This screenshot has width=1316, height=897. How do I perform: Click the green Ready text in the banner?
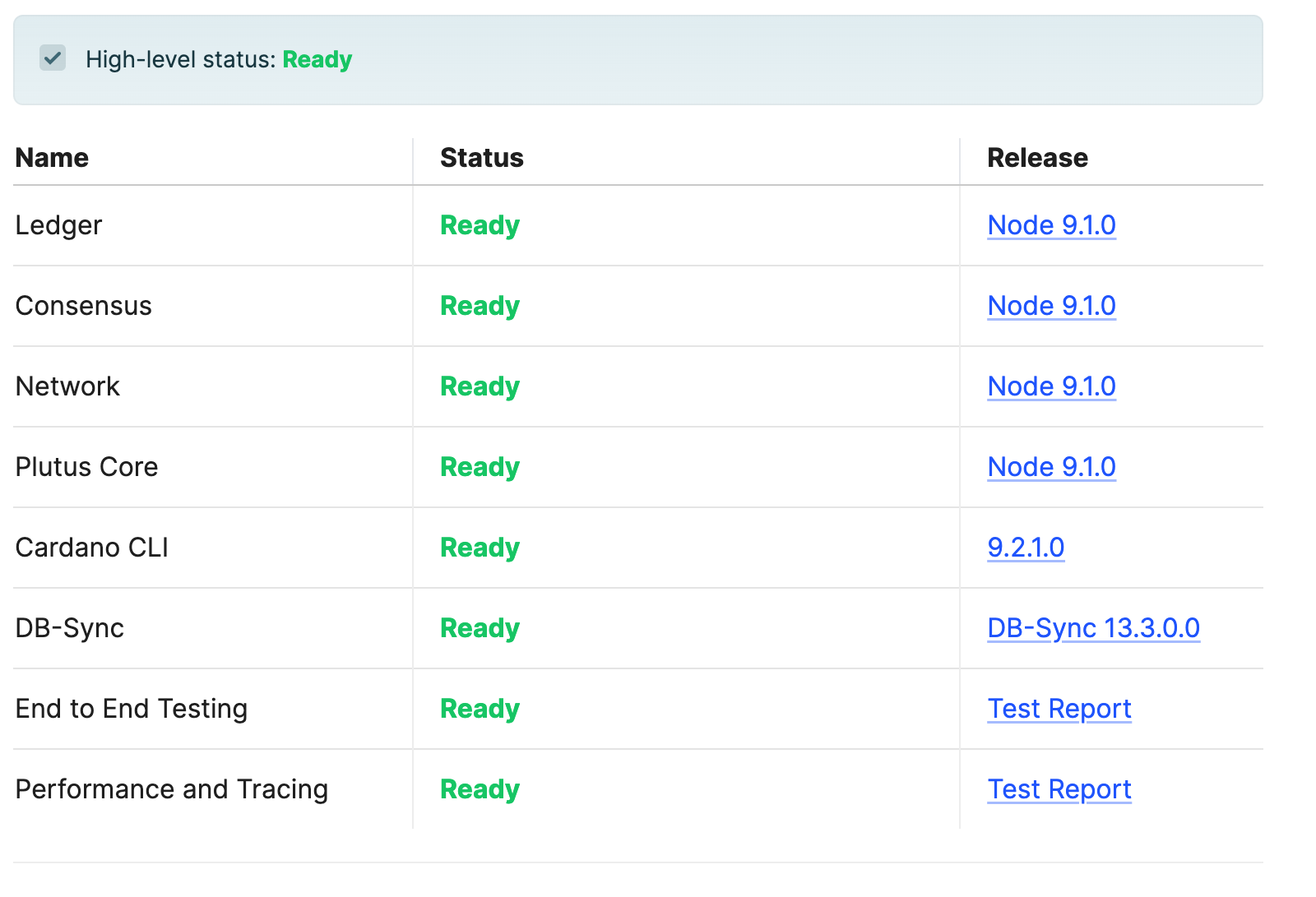317,60
